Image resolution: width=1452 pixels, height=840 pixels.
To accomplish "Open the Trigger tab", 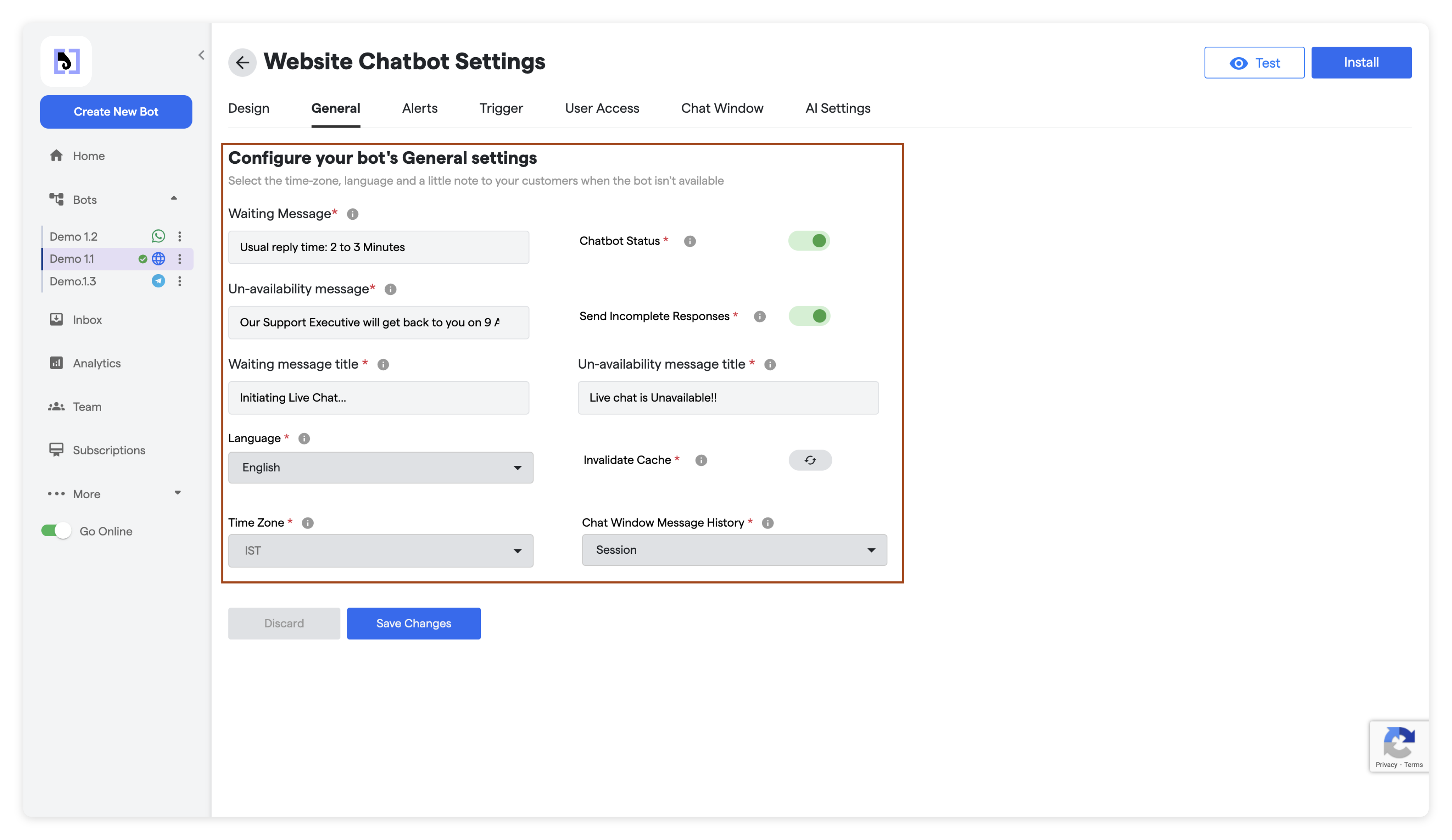I will click(x=501, y=108).
